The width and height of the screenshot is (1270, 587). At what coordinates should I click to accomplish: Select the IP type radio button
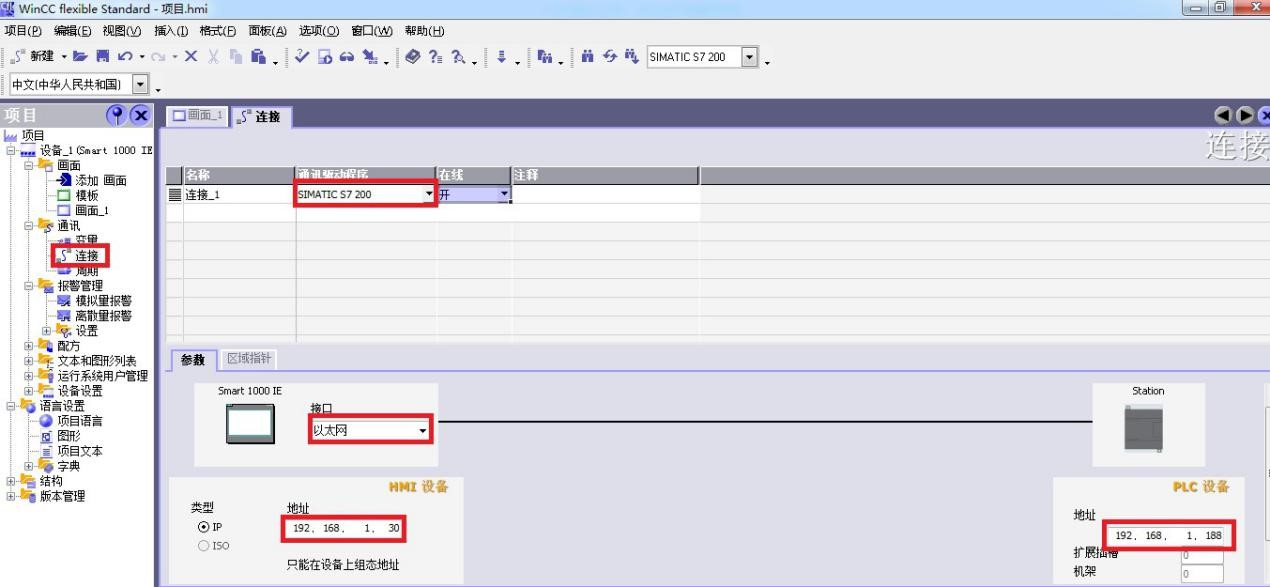[x=204, y=526]
